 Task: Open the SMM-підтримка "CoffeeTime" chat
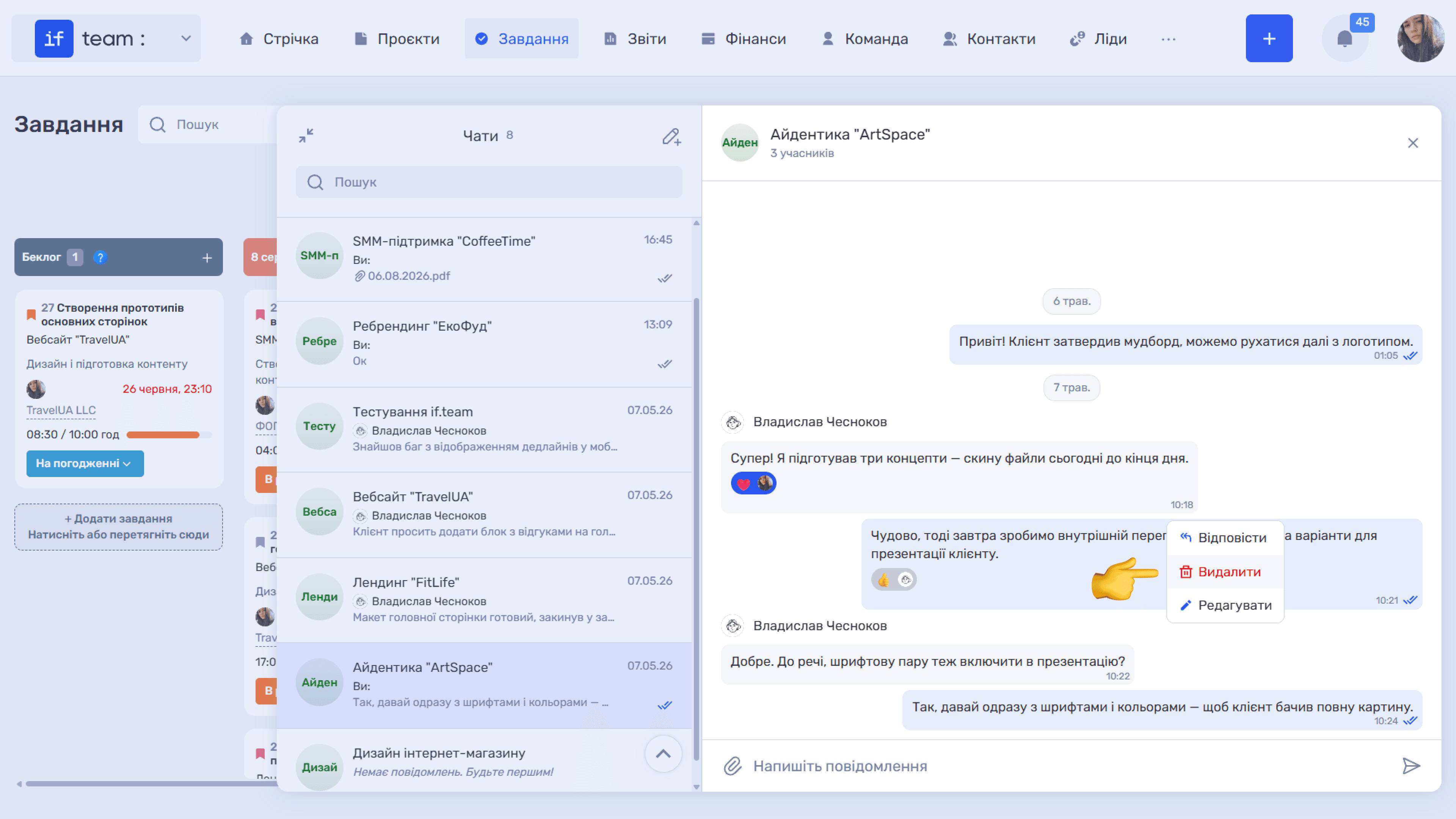[485, 259]
